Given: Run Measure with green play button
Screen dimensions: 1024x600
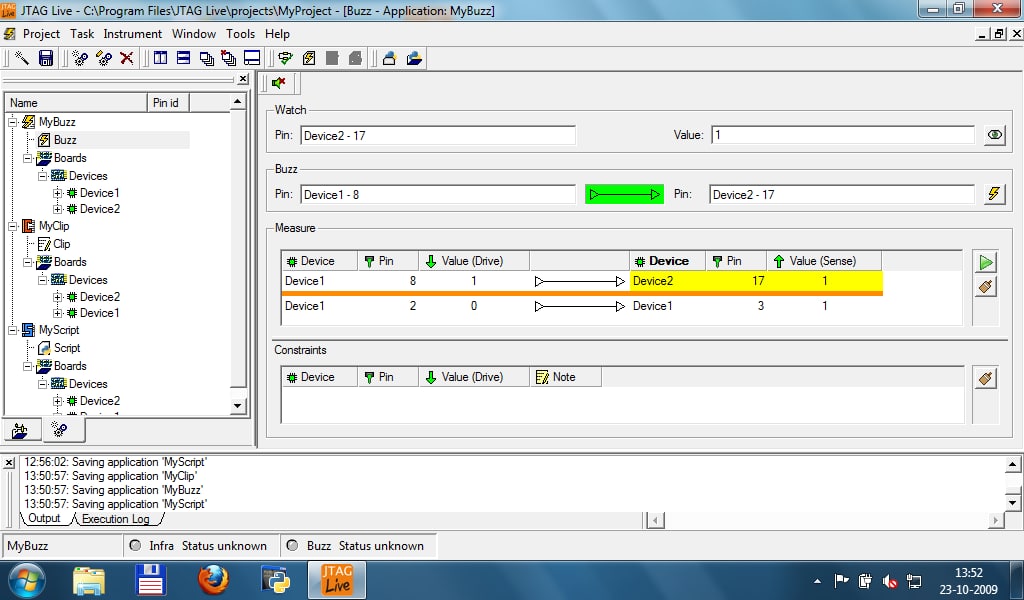Looking at the screenshot, I should 986,262.
